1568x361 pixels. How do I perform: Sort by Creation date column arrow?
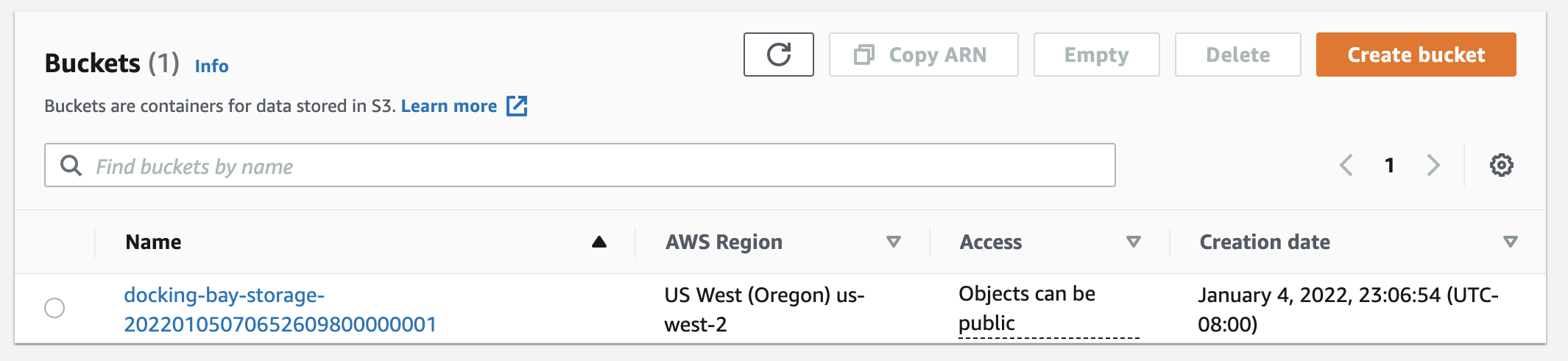(1511, 242)
